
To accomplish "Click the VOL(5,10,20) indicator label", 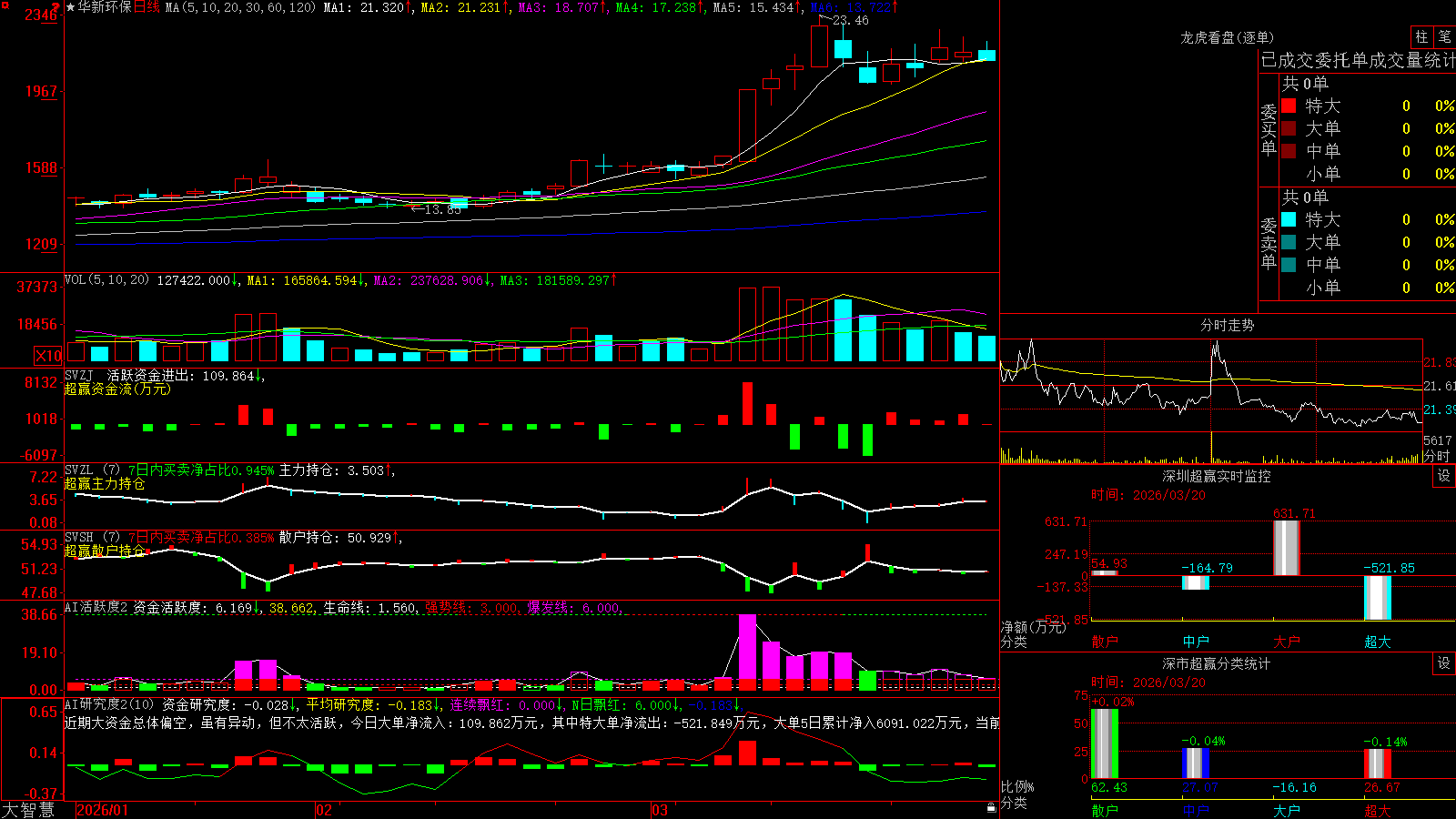I will pos(106,280).
